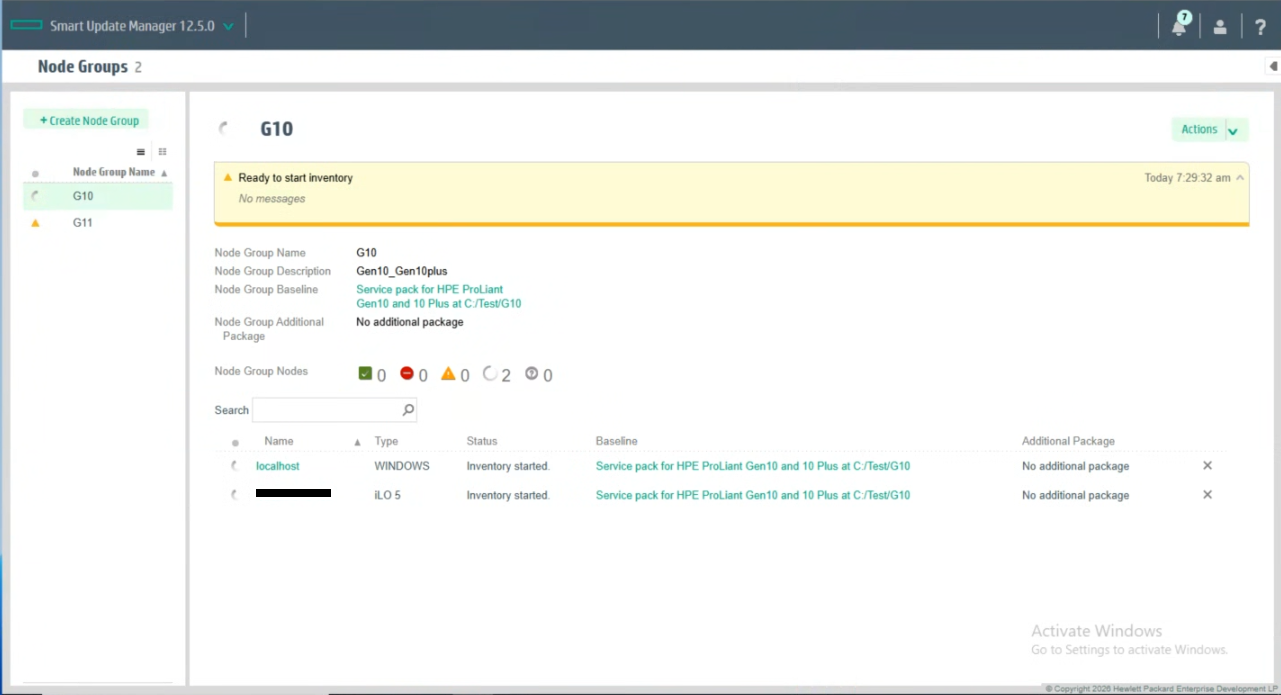Click the Ready to start inventory message
1281x695 pixels.
pyautogui.click(x=295, y=178)
